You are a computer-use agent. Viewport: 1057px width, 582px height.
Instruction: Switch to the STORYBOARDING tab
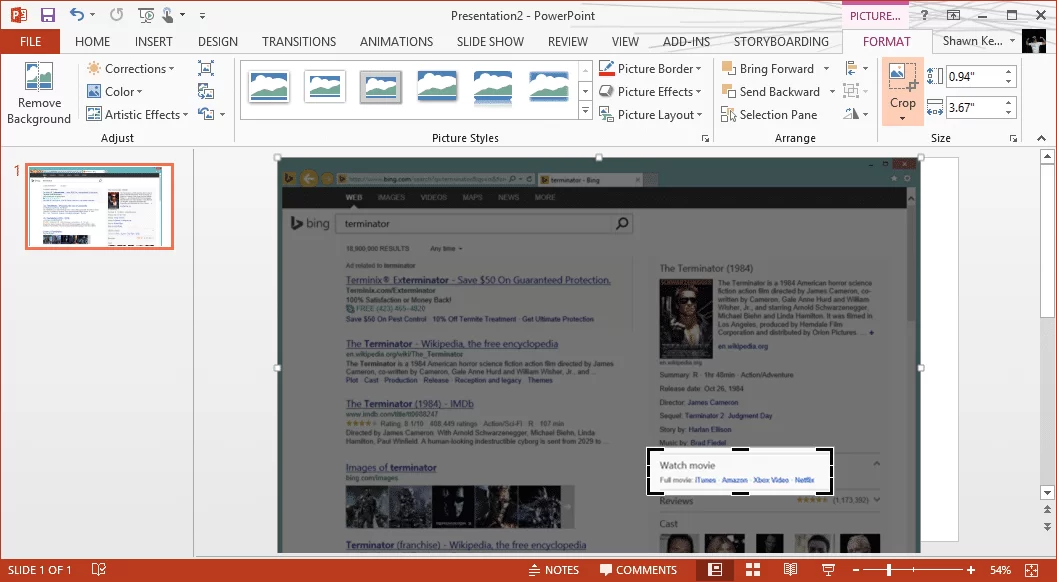pyautogui.click(x=781, y=42)
